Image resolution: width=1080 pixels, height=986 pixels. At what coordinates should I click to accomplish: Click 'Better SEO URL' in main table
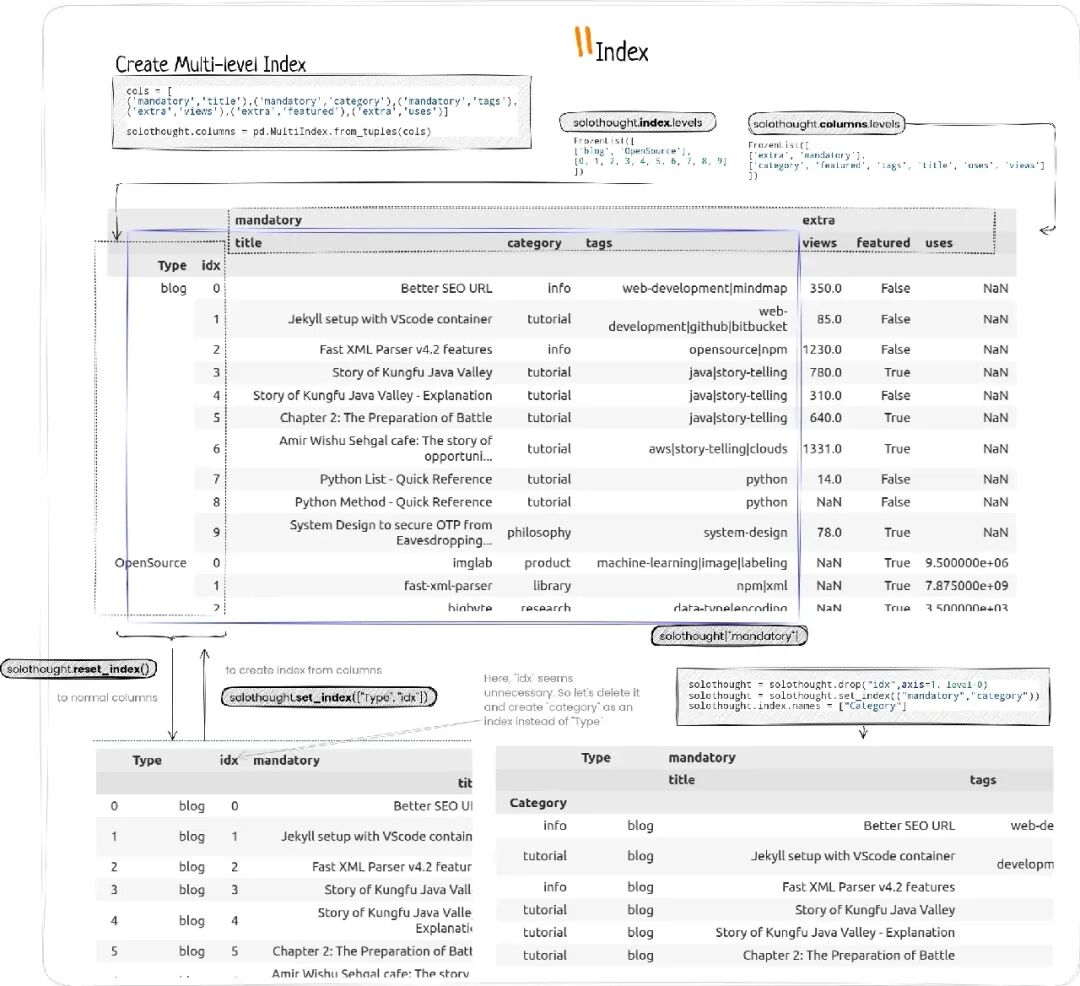point(446,288)
